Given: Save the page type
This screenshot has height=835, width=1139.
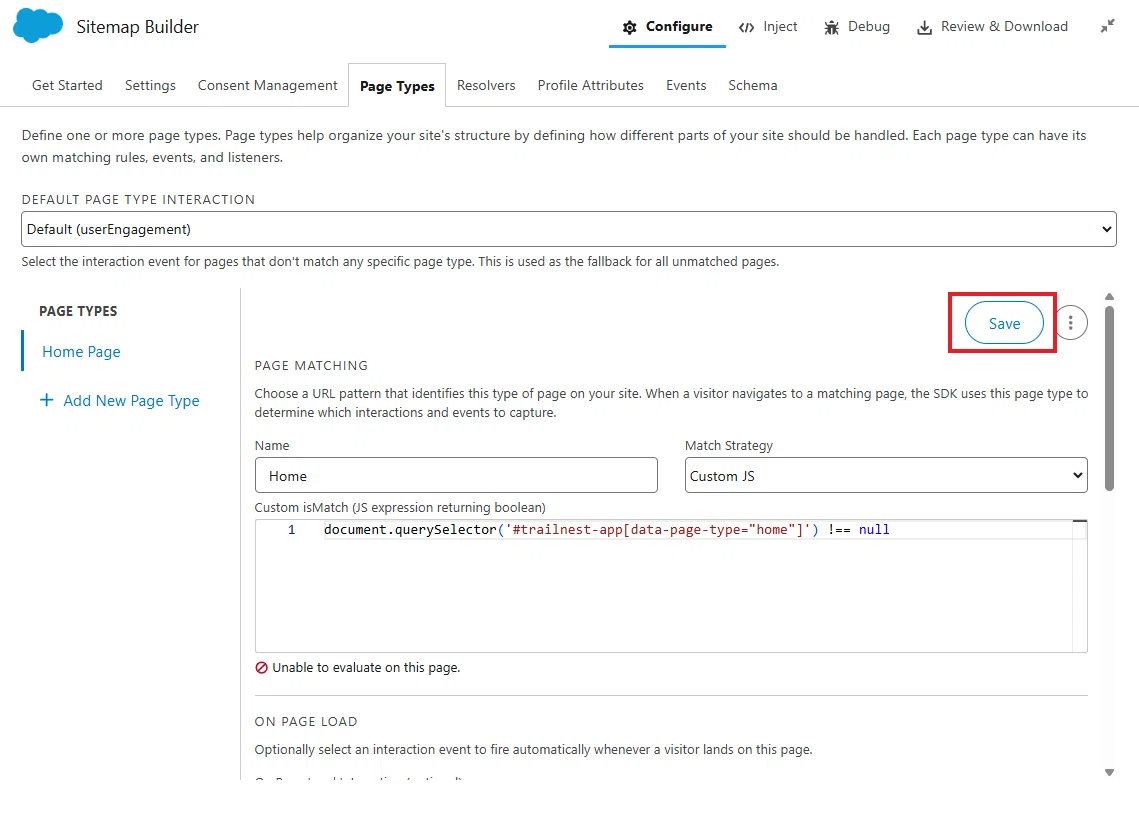Looking at the screenshot, I should coord(1004,323).
